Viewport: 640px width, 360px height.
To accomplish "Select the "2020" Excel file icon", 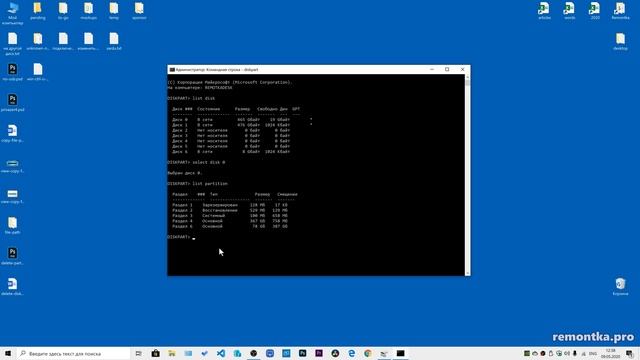I will [595, 11].
